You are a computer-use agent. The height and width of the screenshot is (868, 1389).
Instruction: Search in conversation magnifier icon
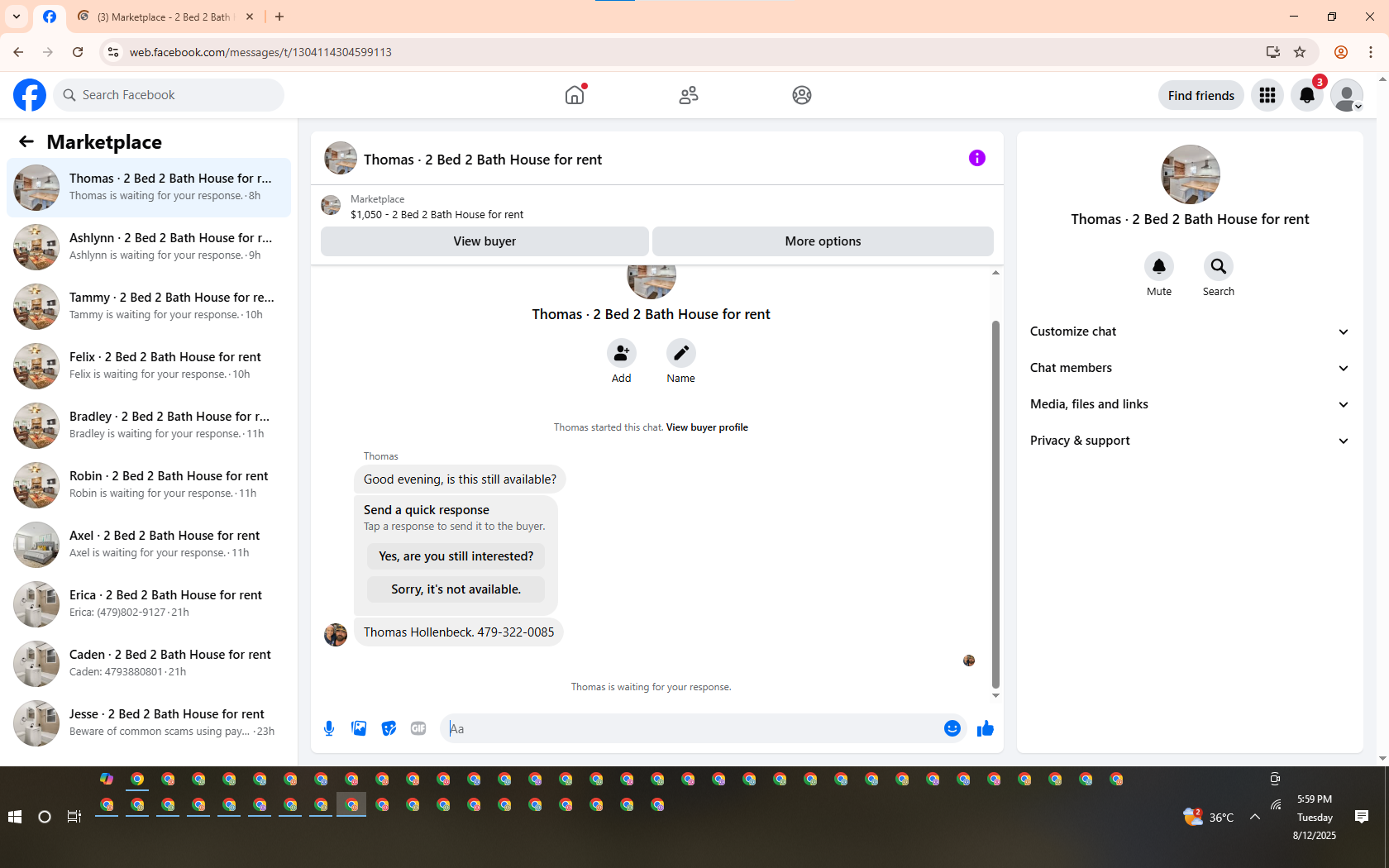coord(1219,266)
